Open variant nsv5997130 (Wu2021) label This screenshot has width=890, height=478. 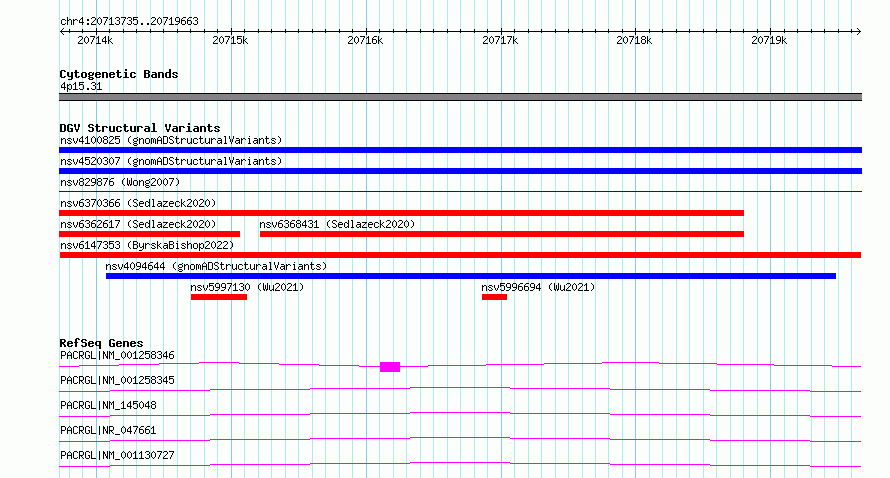[x=247, y=287]
